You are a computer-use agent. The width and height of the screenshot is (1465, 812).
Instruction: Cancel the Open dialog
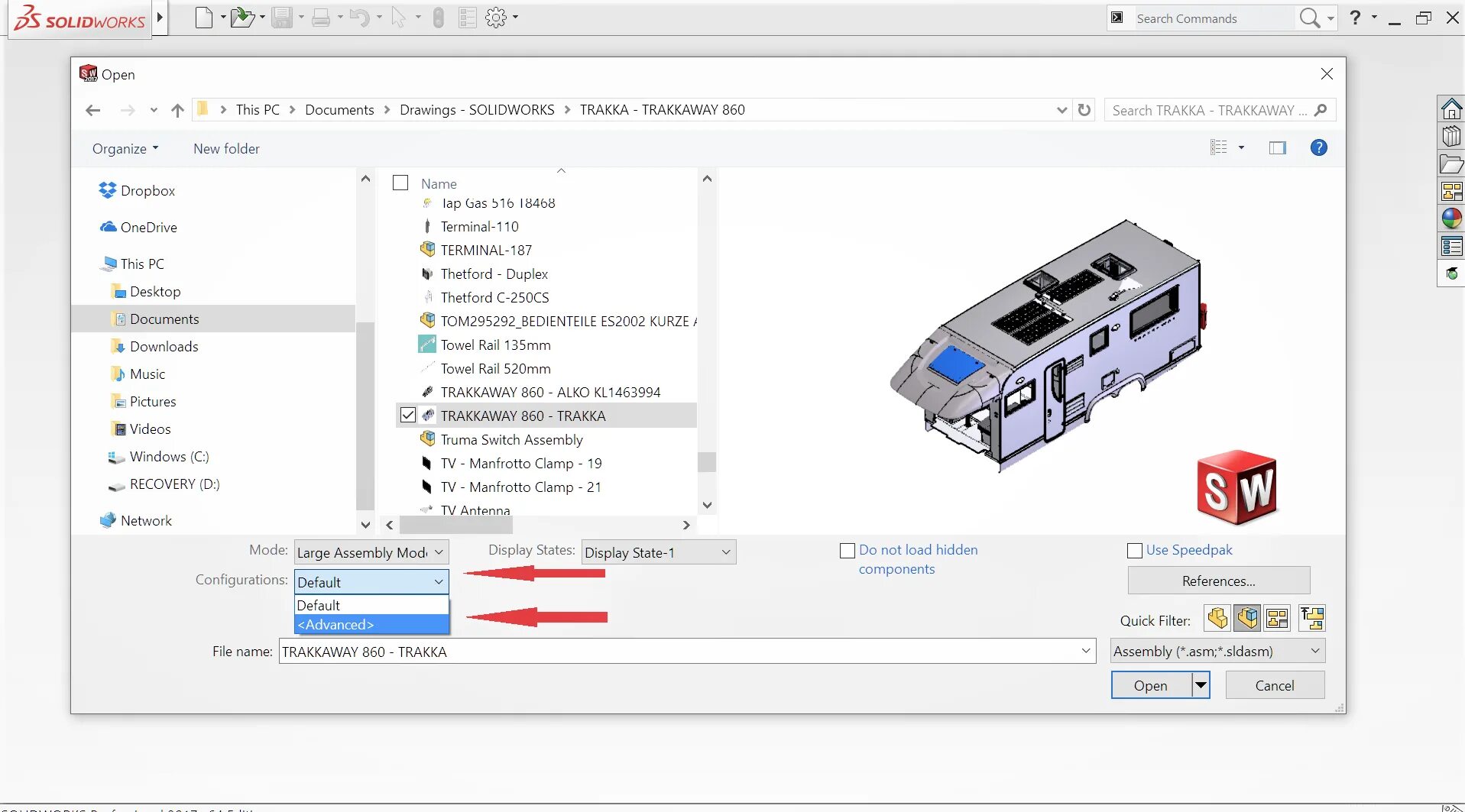coord(1274,684)
